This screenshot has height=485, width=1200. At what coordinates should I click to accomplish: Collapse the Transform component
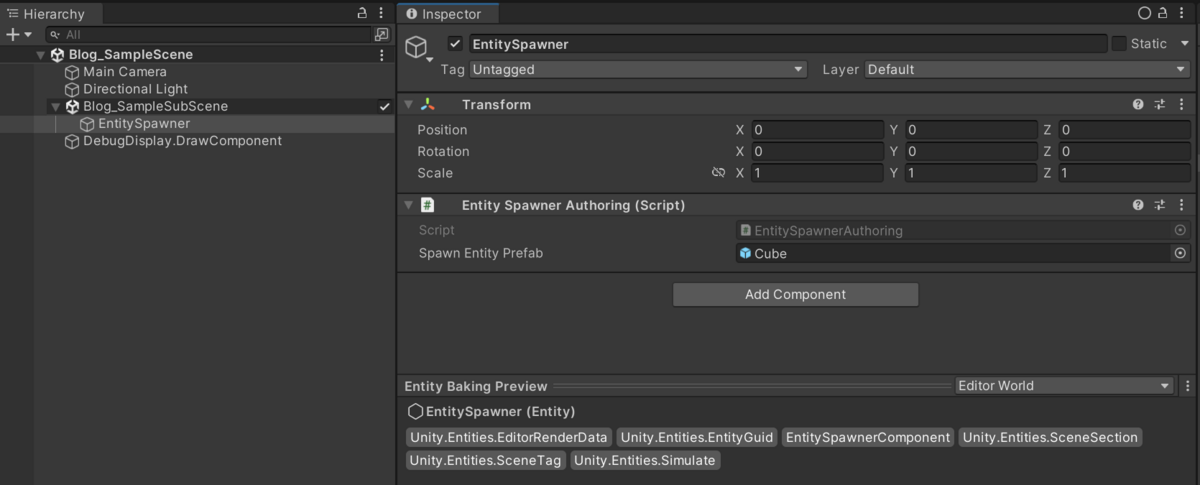tap(408, 105)
